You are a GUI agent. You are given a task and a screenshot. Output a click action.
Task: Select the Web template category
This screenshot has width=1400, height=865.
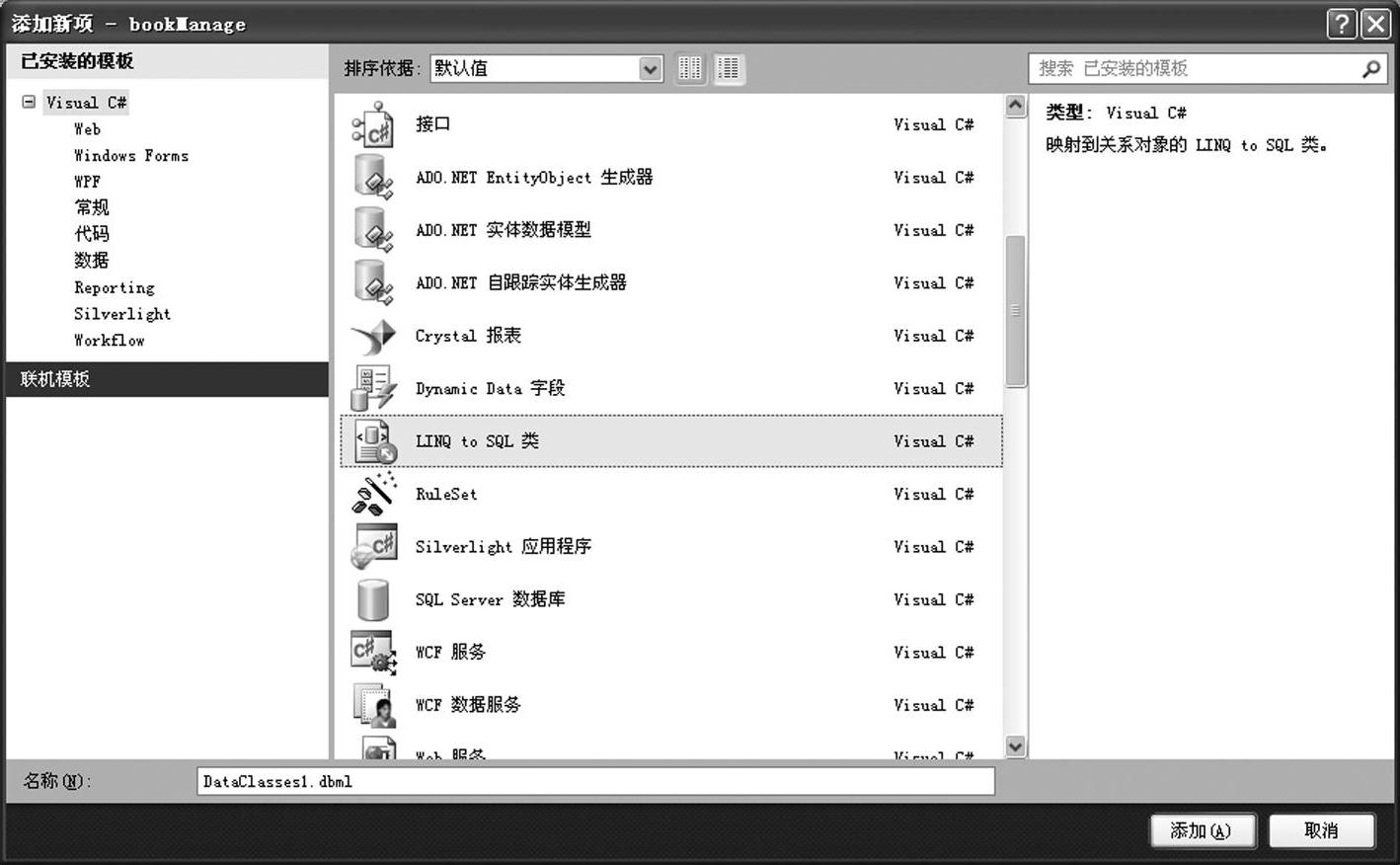point(87,129)
